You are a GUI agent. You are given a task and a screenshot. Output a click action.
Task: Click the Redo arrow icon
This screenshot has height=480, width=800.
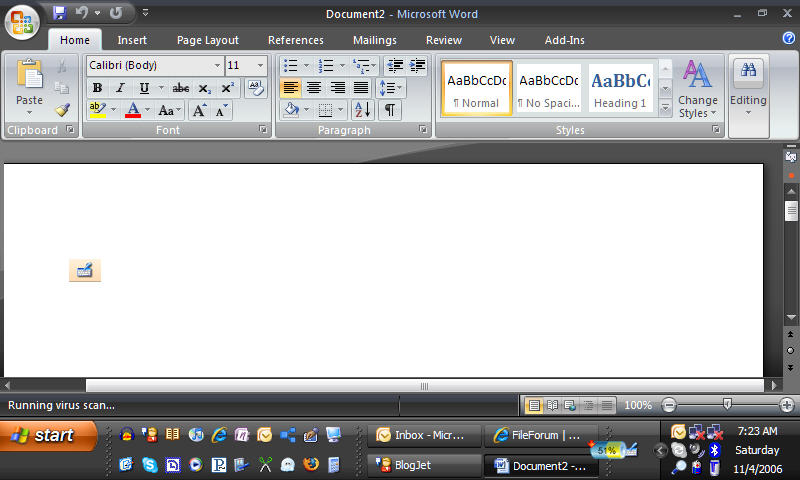click(x=116, y=13)
